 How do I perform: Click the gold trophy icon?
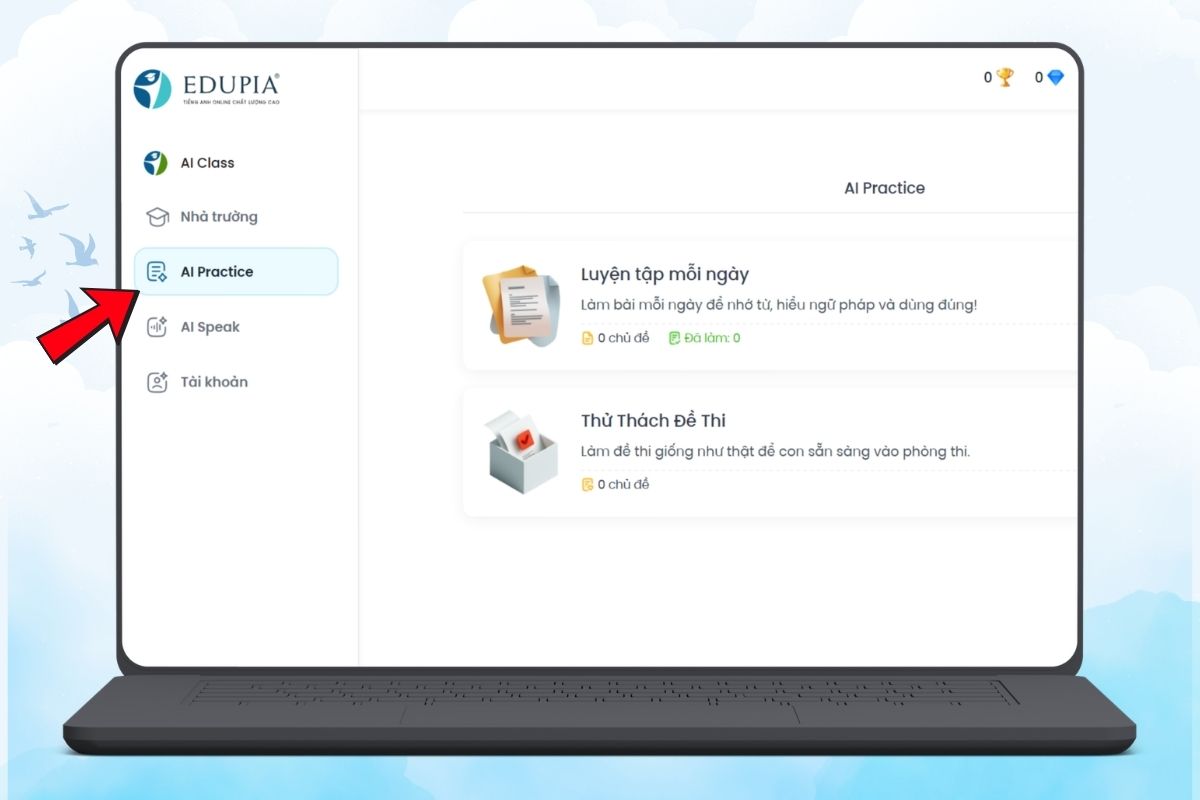(1005, 77)
